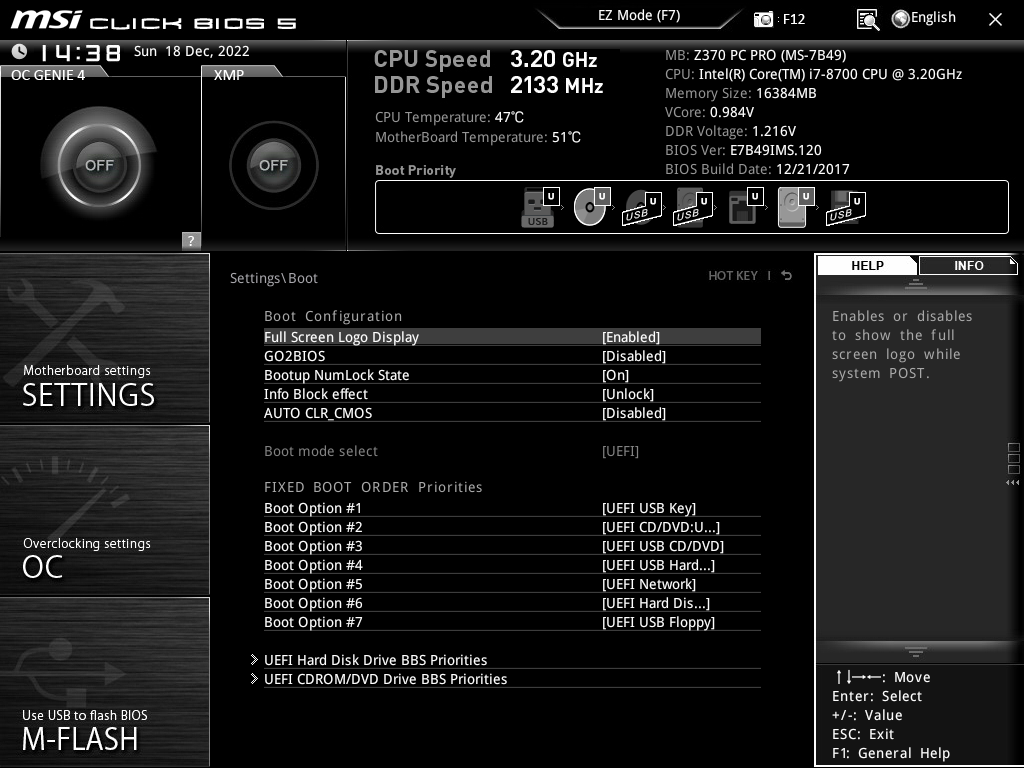
Task: Open Boot Option #1 UEFI USB Key value
Action: pyautogui.click(x=649, y=508)
